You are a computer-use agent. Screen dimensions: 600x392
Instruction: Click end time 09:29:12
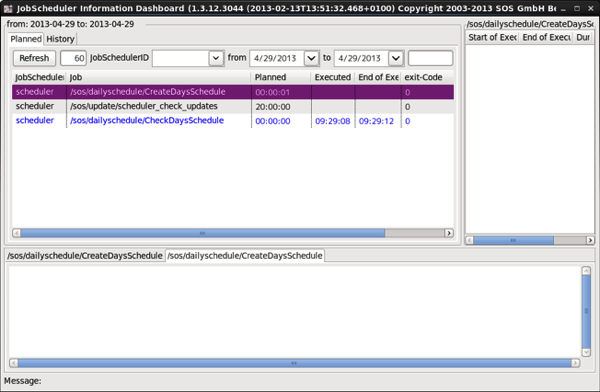(376, 121)
